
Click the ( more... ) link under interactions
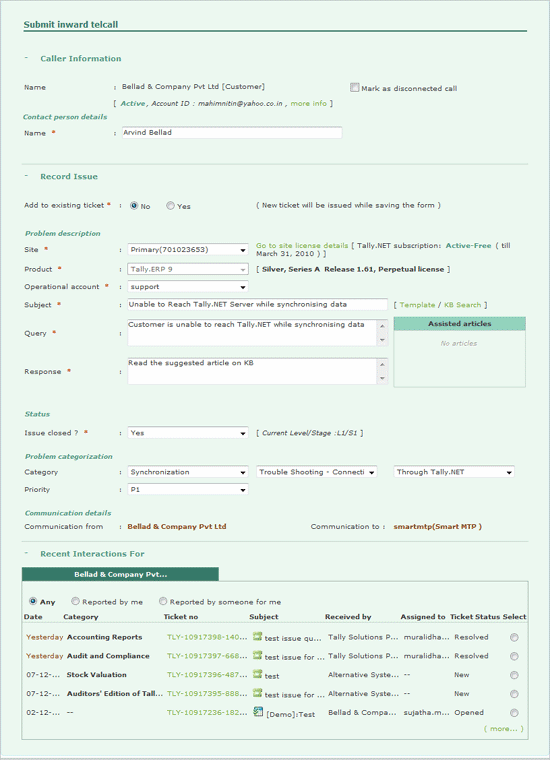click(503, 728)
